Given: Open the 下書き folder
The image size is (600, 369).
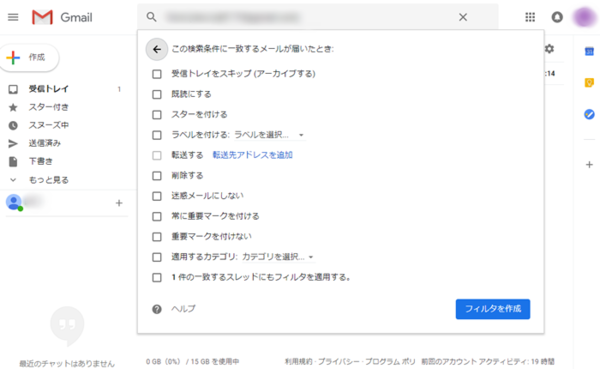Looking at the screenshot, I should pyautogui.click(x=41, y=161).
